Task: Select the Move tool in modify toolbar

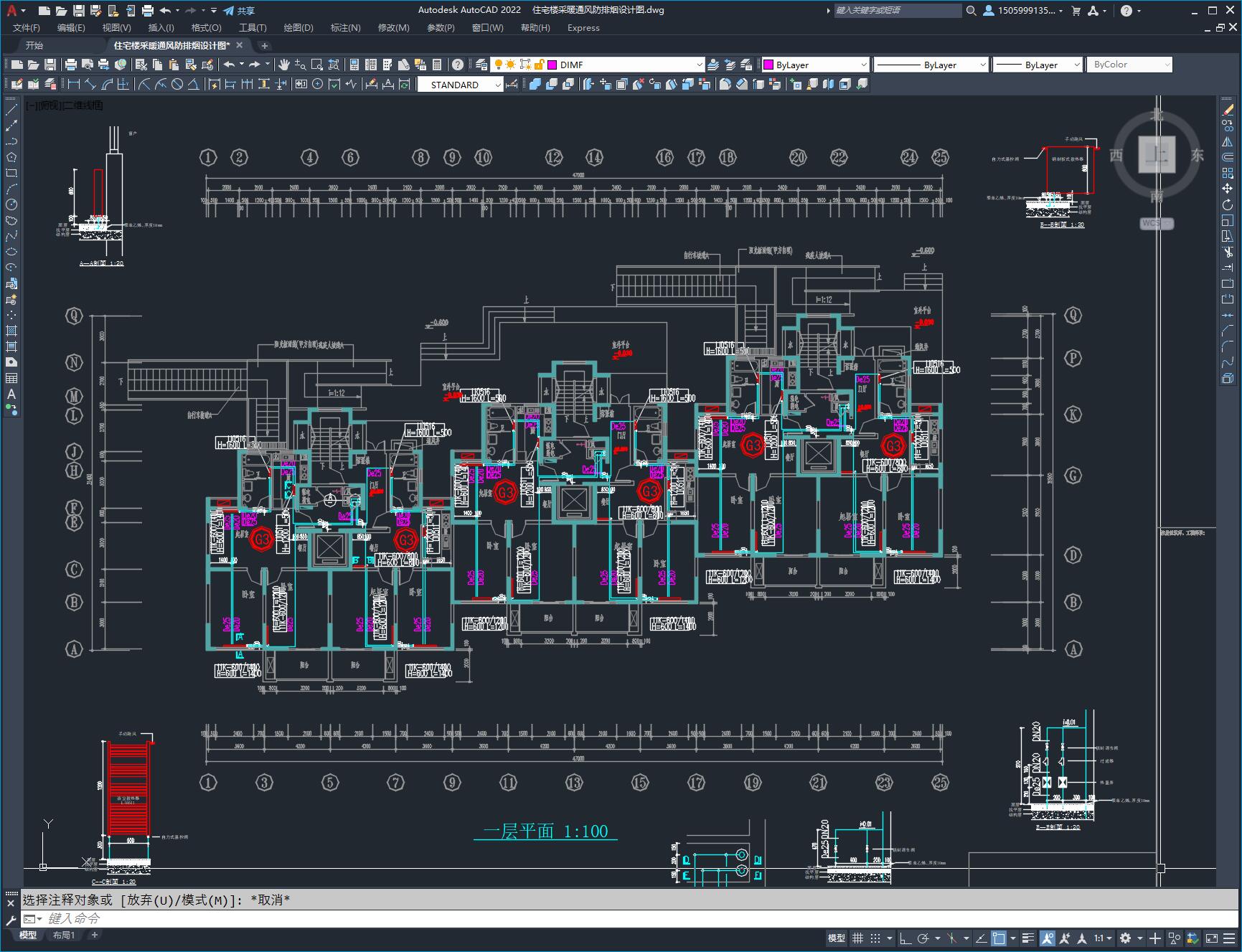Action: click(x=1228, y=189)
